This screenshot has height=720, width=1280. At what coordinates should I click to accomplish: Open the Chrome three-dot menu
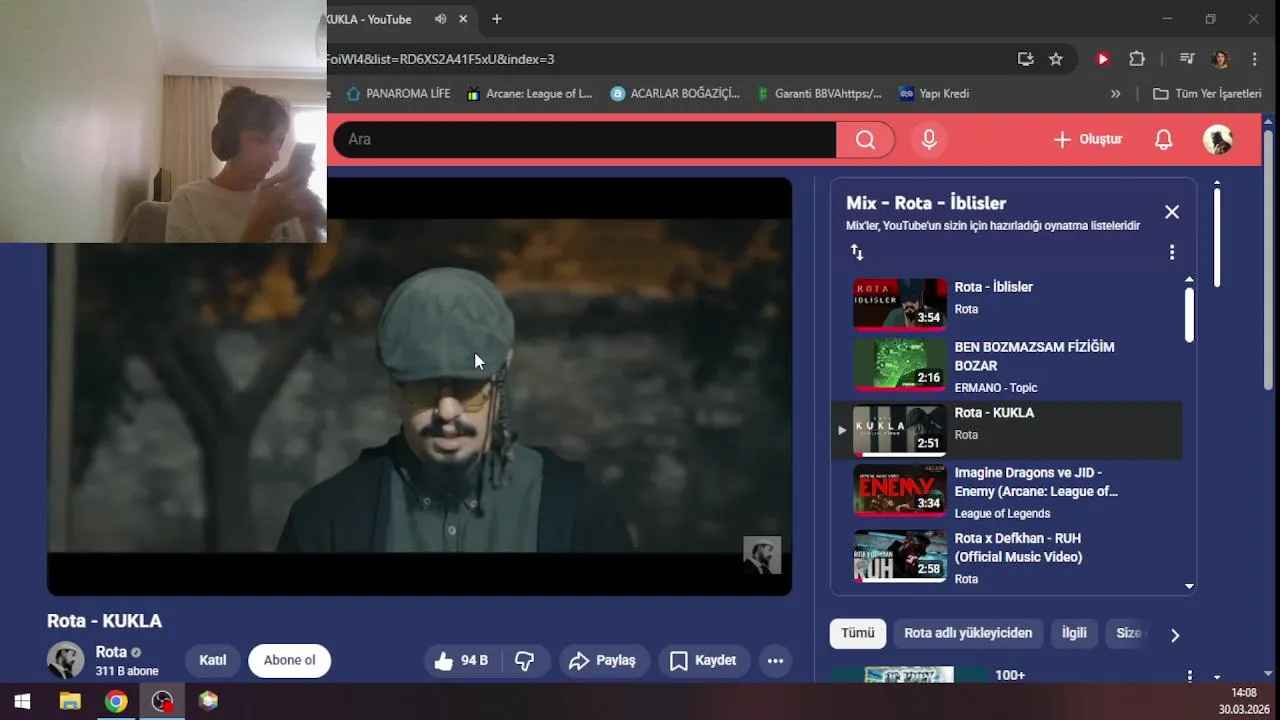tap(1254, 59)
